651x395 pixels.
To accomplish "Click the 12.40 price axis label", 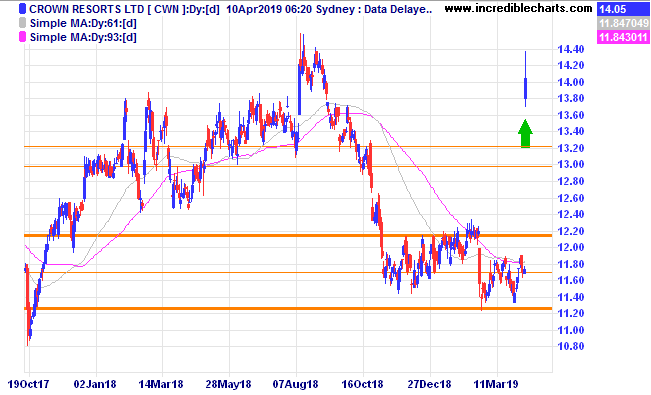I will point(570,214).
